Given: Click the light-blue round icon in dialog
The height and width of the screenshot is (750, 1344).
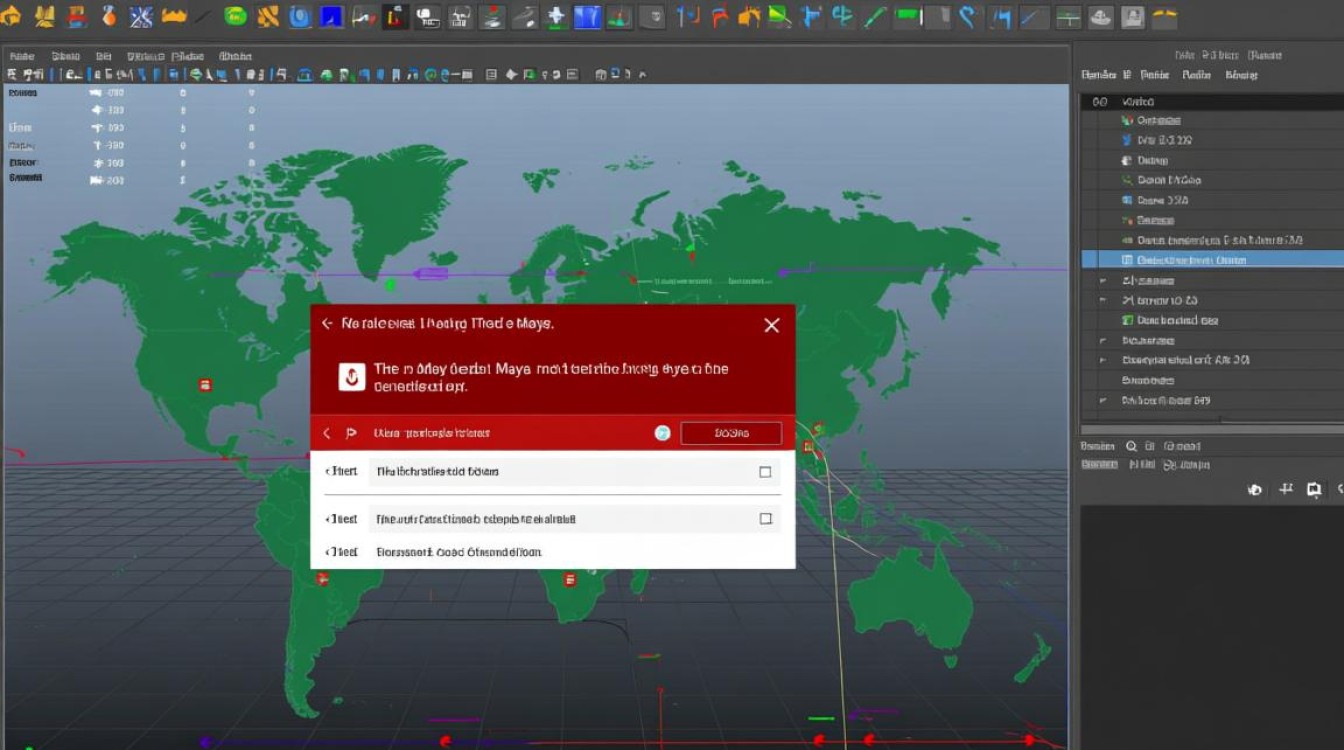Looking at the screenshot, I should [x=662, y=433].
